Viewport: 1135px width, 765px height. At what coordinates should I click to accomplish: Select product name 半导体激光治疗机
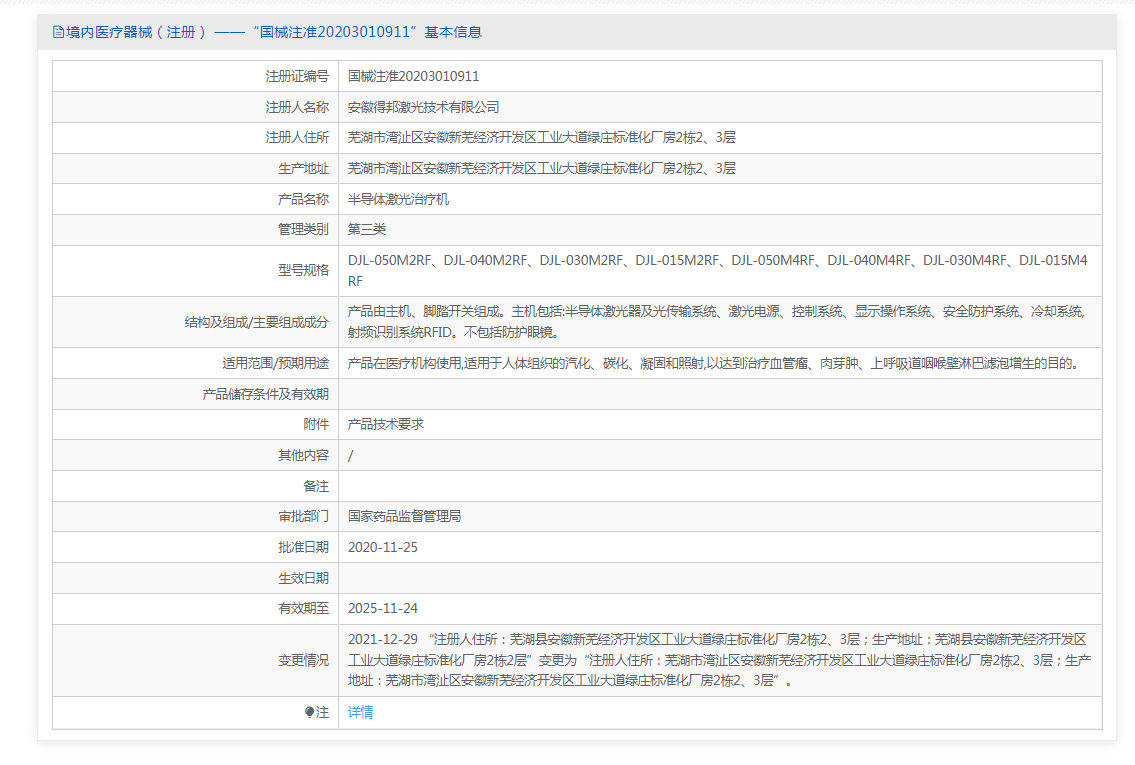click(398, 199)
